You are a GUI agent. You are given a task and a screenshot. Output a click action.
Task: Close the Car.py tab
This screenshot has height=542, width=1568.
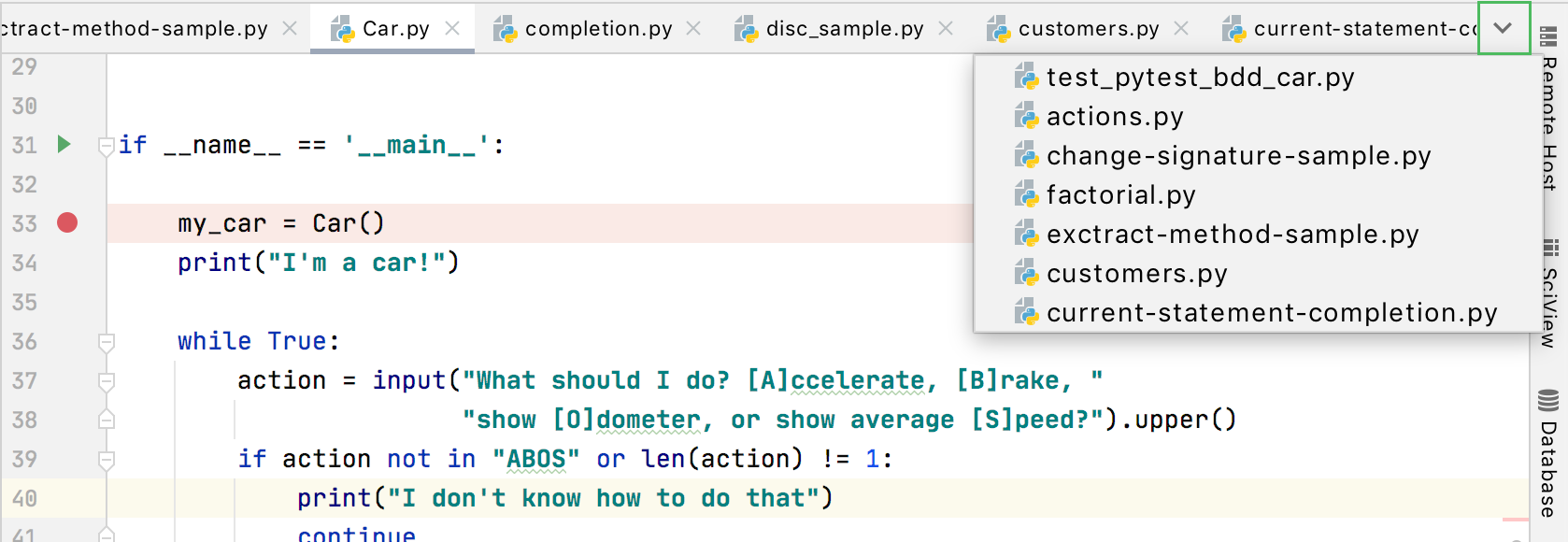(x=452, y=29)
